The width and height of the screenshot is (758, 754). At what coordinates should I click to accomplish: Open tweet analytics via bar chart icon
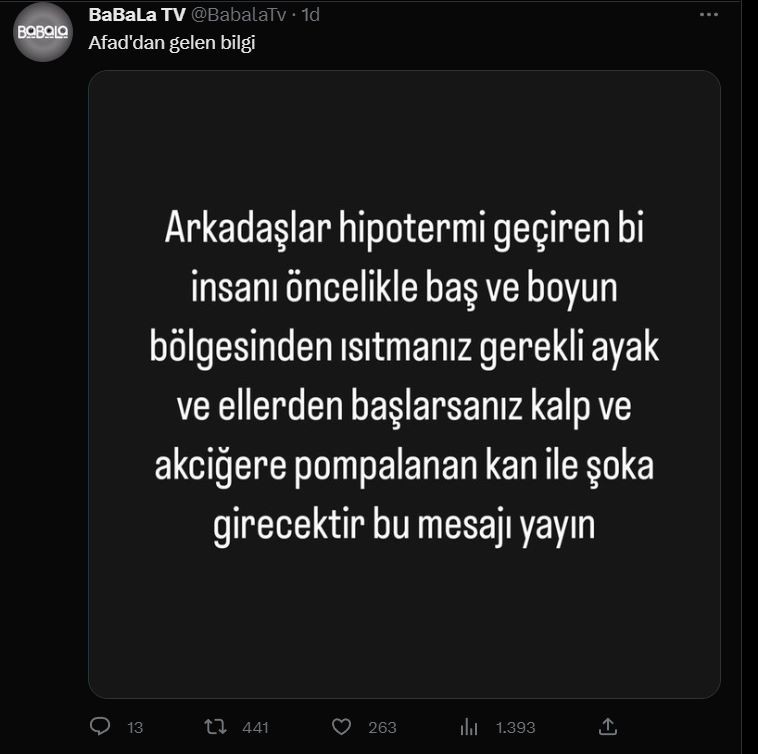(469, 727)
